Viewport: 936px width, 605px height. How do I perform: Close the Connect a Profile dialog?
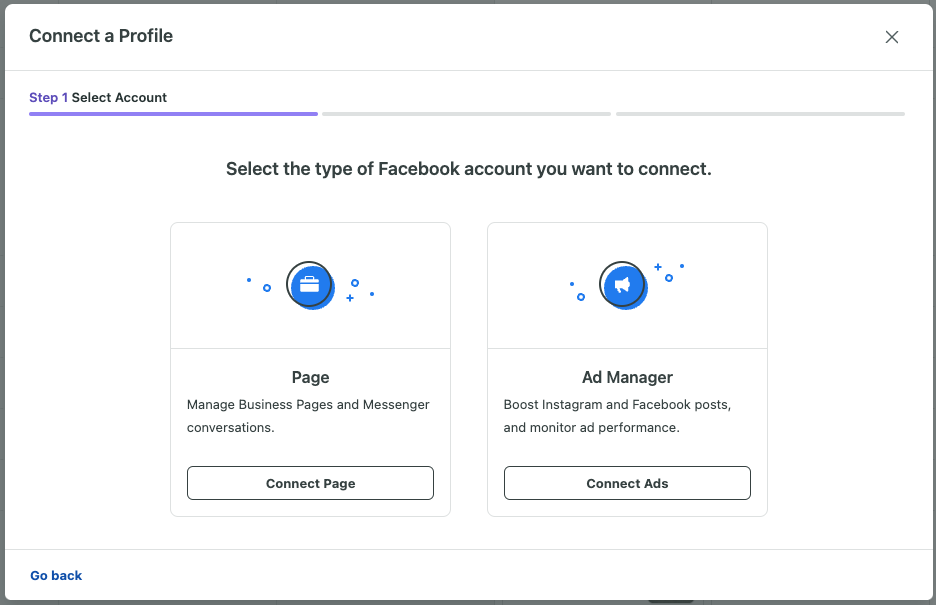[891, 36]
